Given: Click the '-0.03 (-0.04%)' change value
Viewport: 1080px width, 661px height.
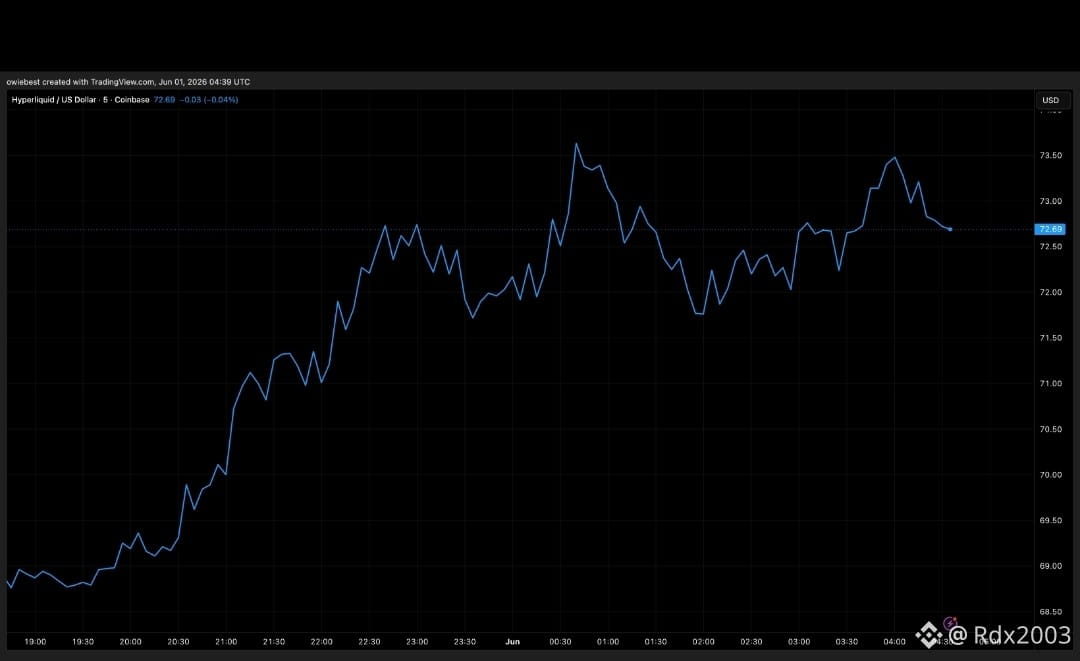Looking at the screenshot, I should click(209, 100).
